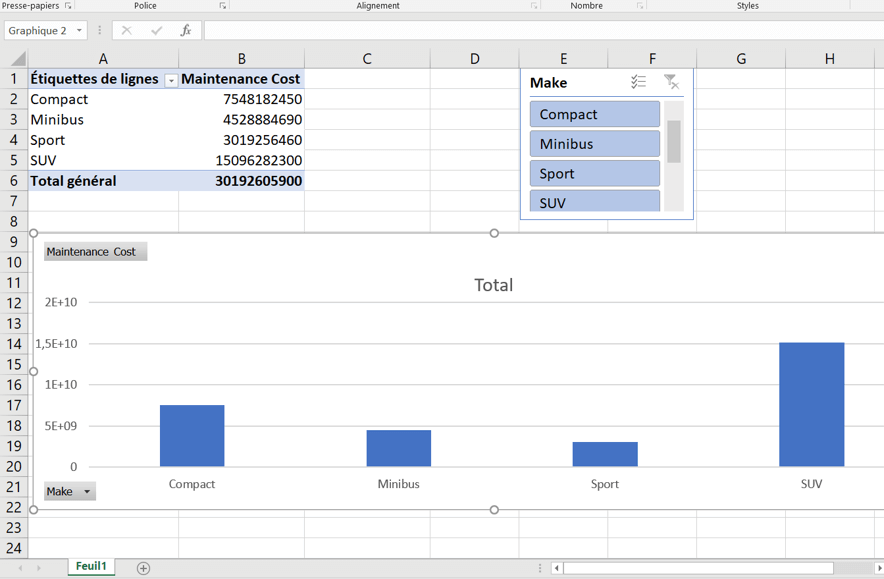Click the Maintenance Cost chart field button

point(95,251)
